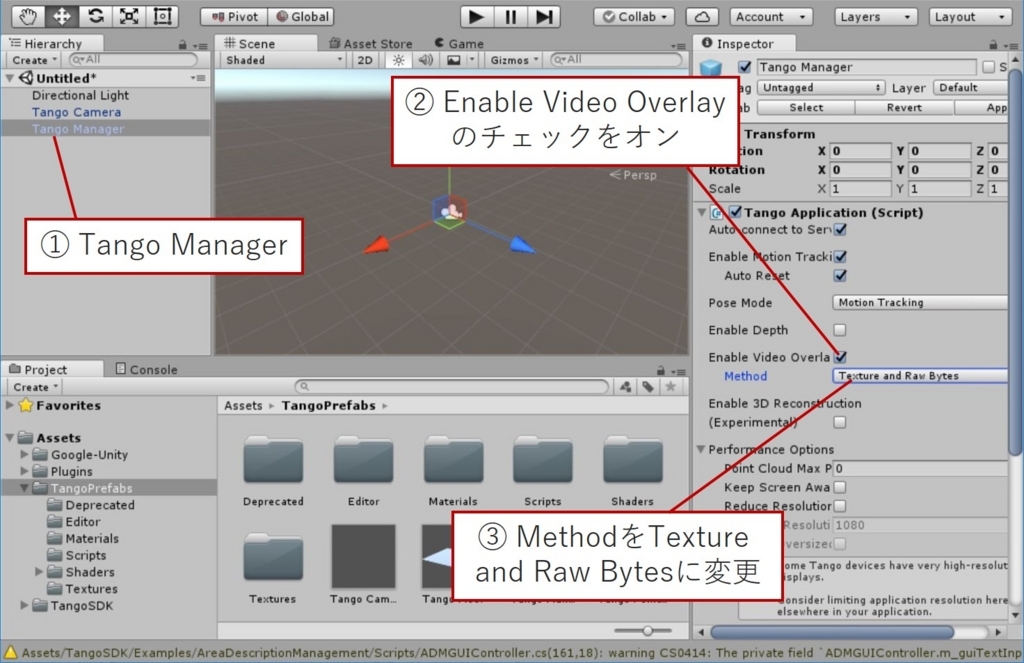
Task: Open Unity cloud services
Action: coord(703,16)
